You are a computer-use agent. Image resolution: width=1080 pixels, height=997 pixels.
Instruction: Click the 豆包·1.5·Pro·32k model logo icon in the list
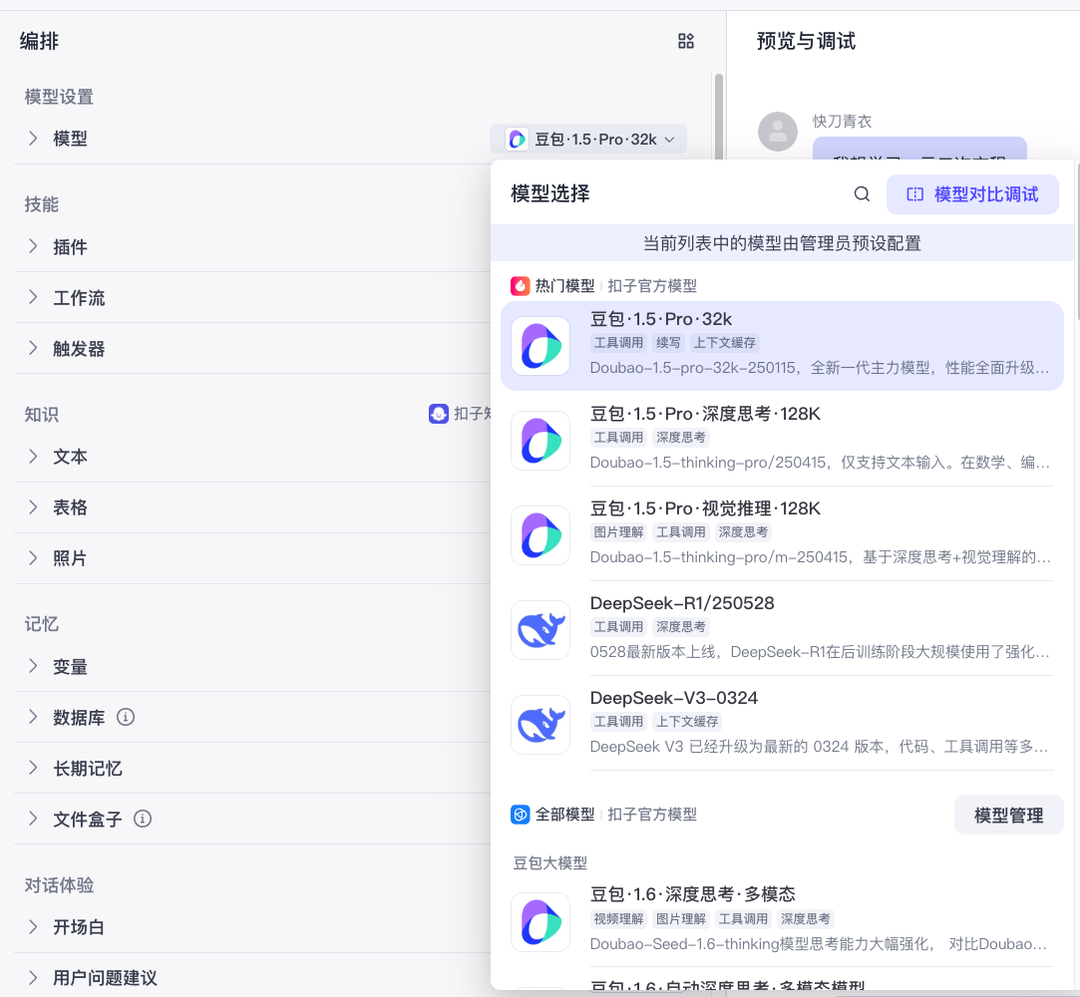541,346
